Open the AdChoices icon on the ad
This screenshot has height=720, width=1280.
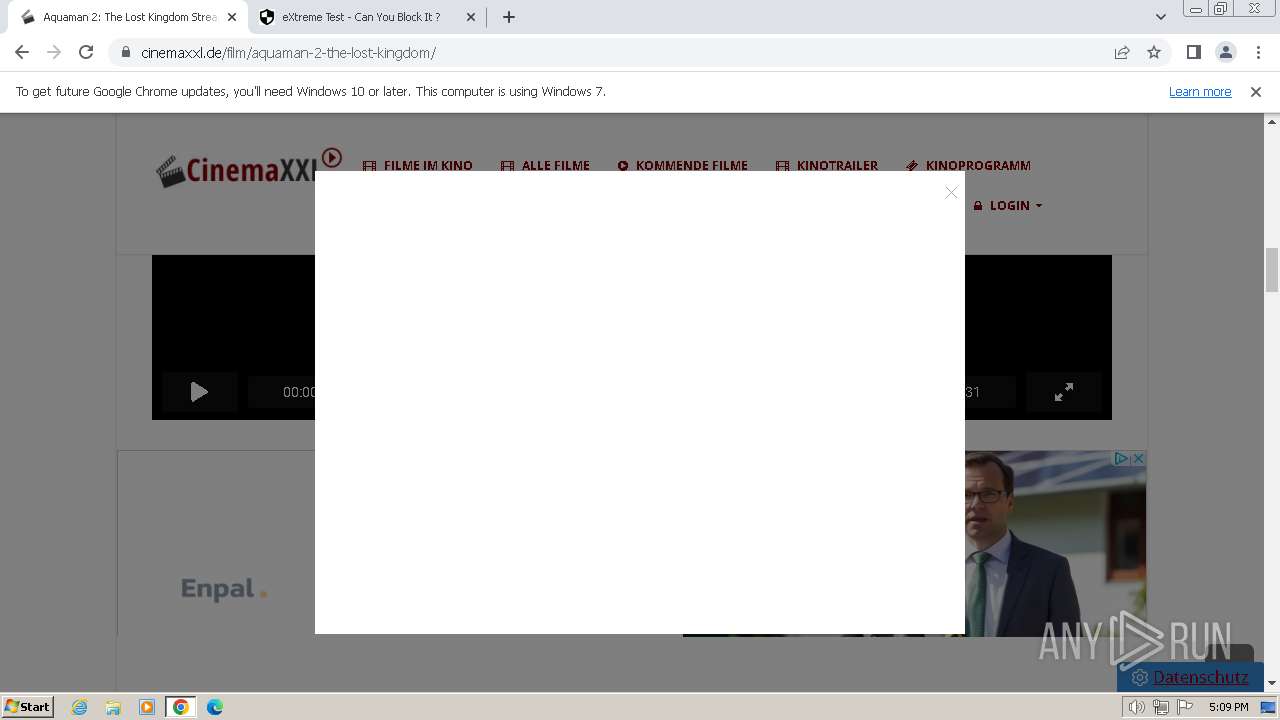tap(1121, 458)
